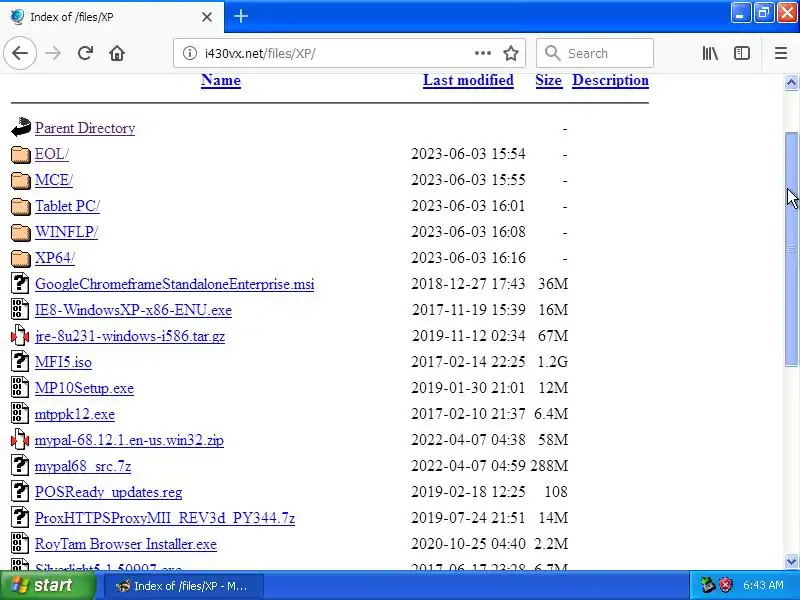Open the hamburger application menu
This screenshot has height=600, width=800.
click(x=781, y=53)
